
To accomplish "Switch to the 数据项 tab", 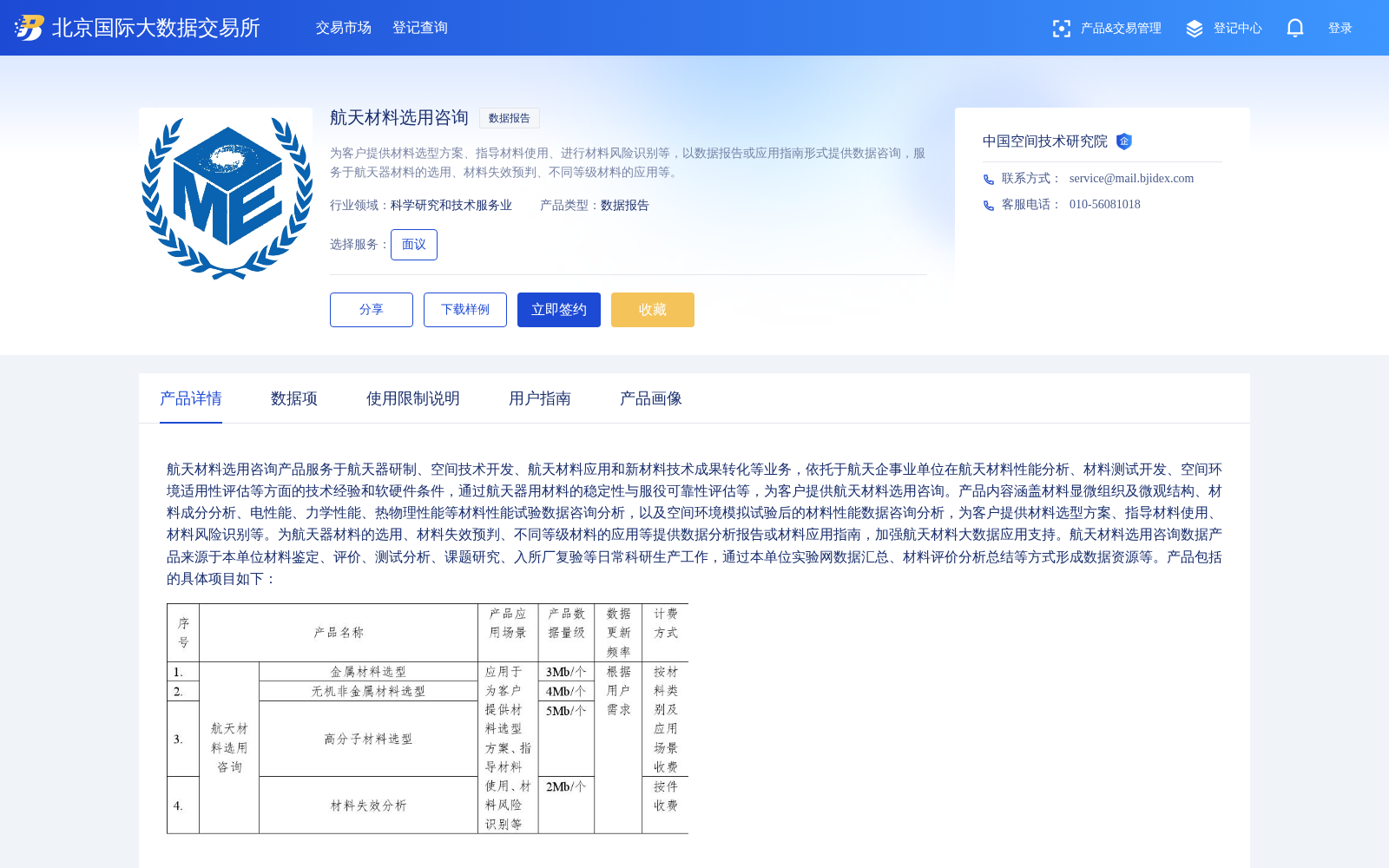I will 294,398.
